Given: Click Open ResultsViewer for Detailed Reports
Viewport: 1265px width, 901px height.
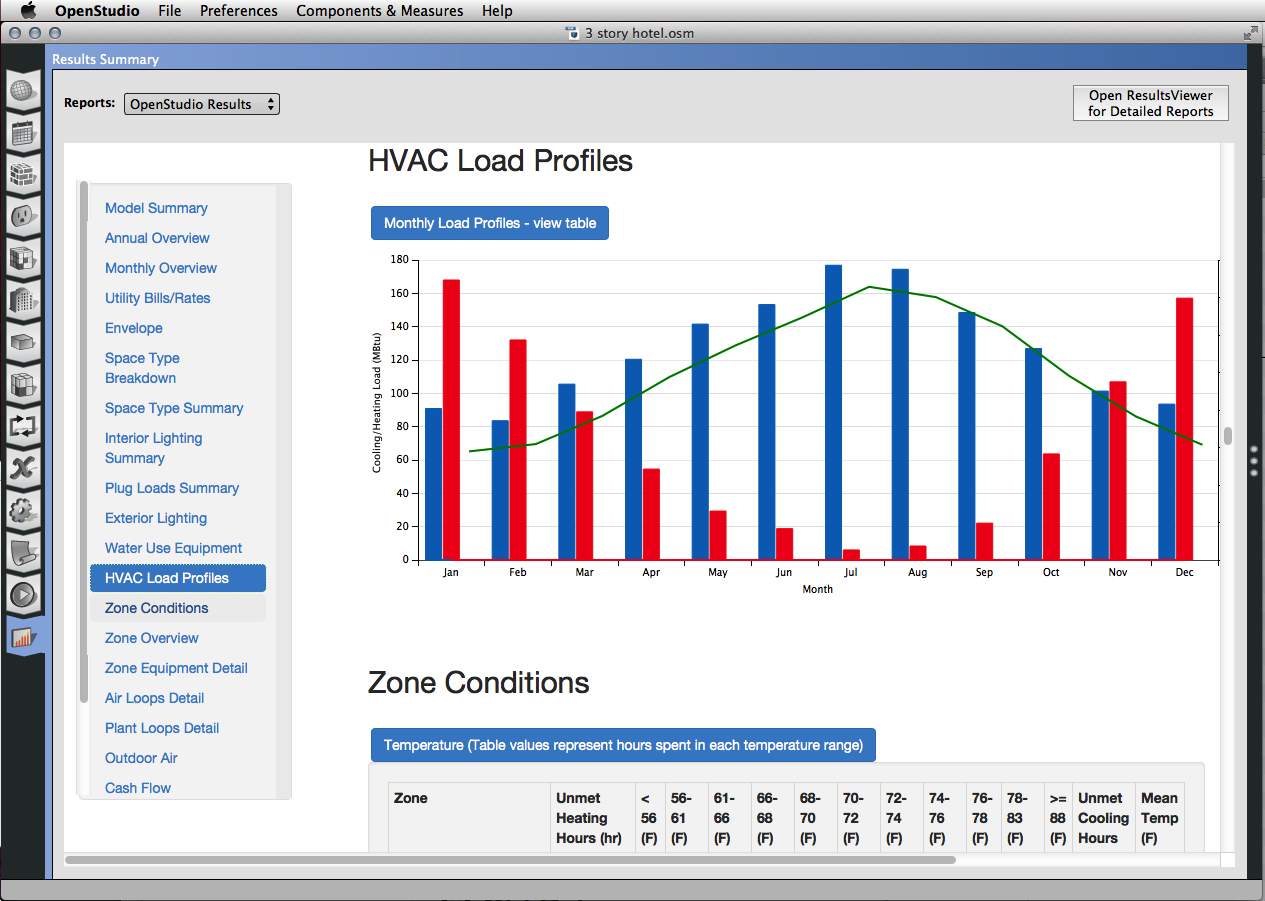Looking at the screenshot, I should point(1150,103).
